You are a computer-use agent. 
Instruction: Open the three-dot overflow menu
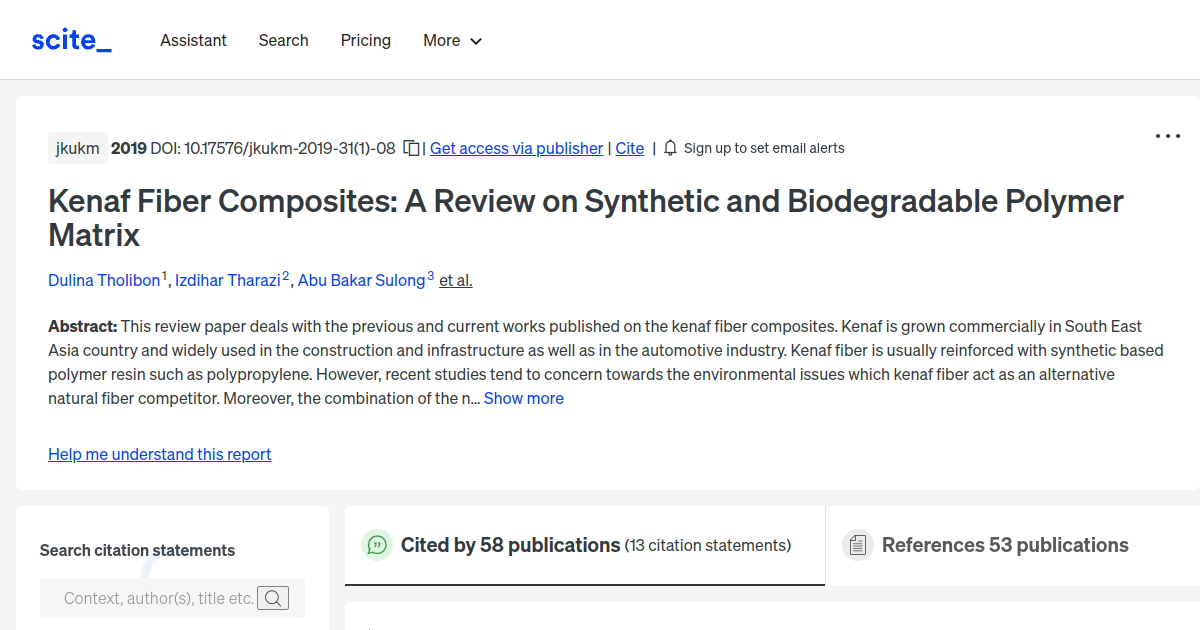click(1167, 135)
